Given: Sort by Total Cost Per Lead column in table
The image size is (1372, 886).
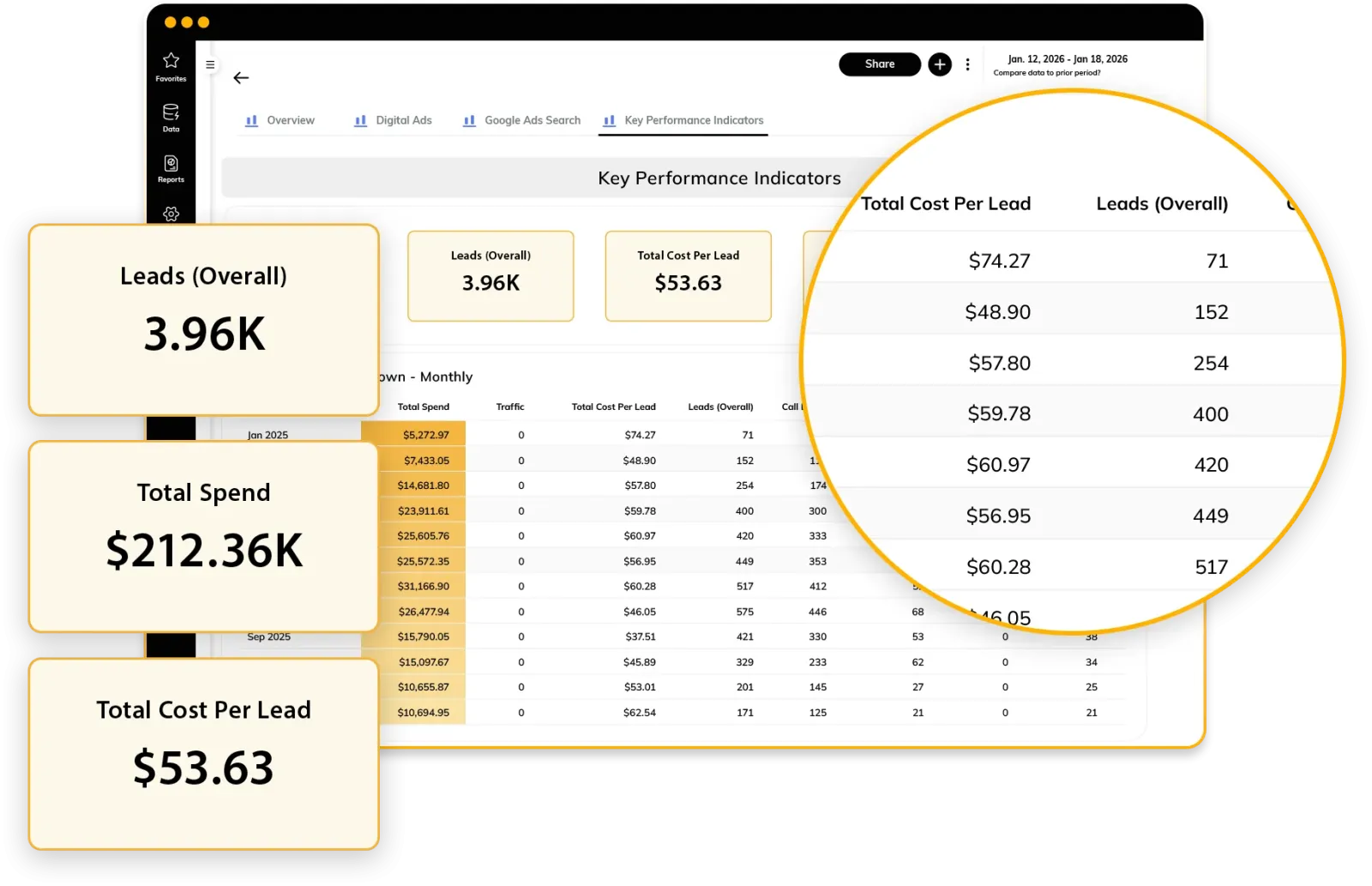Looking at the screenshot, I should pyautogui.click(x=614, y=407).
